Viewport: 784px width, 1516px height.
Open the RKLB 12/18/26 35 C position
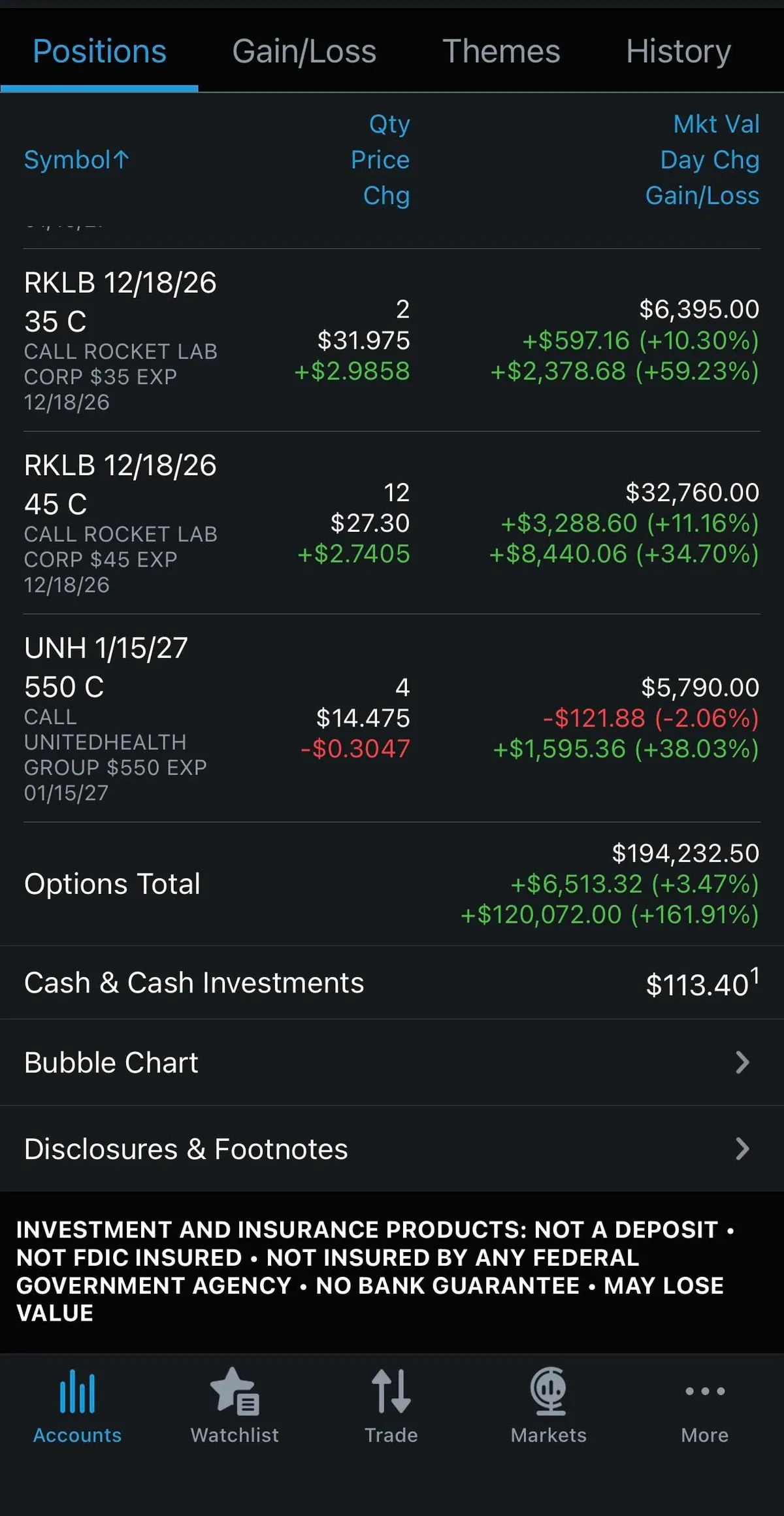coord(120,302)
